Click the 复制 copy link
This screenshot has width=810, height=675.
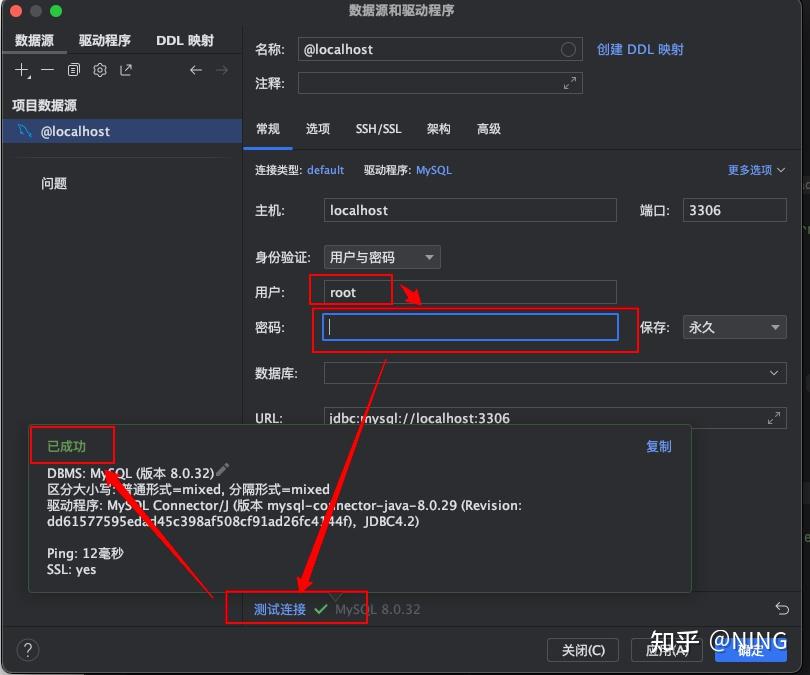[658, 446]
